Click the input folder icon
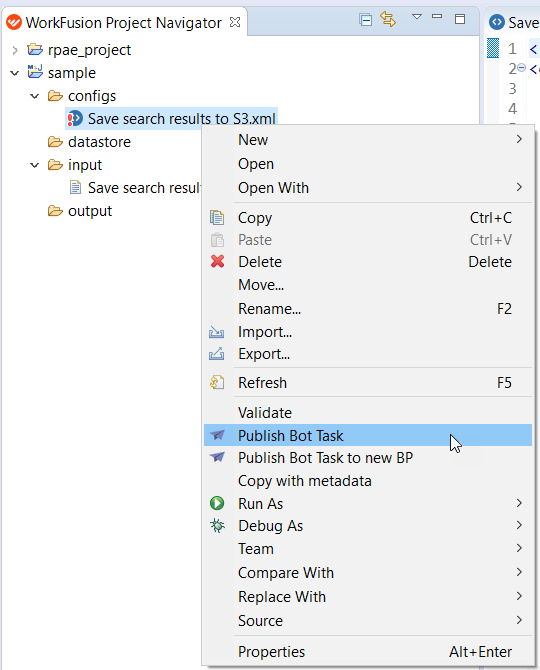This screenshot has height=670, width=540. [x=55, y=165]
